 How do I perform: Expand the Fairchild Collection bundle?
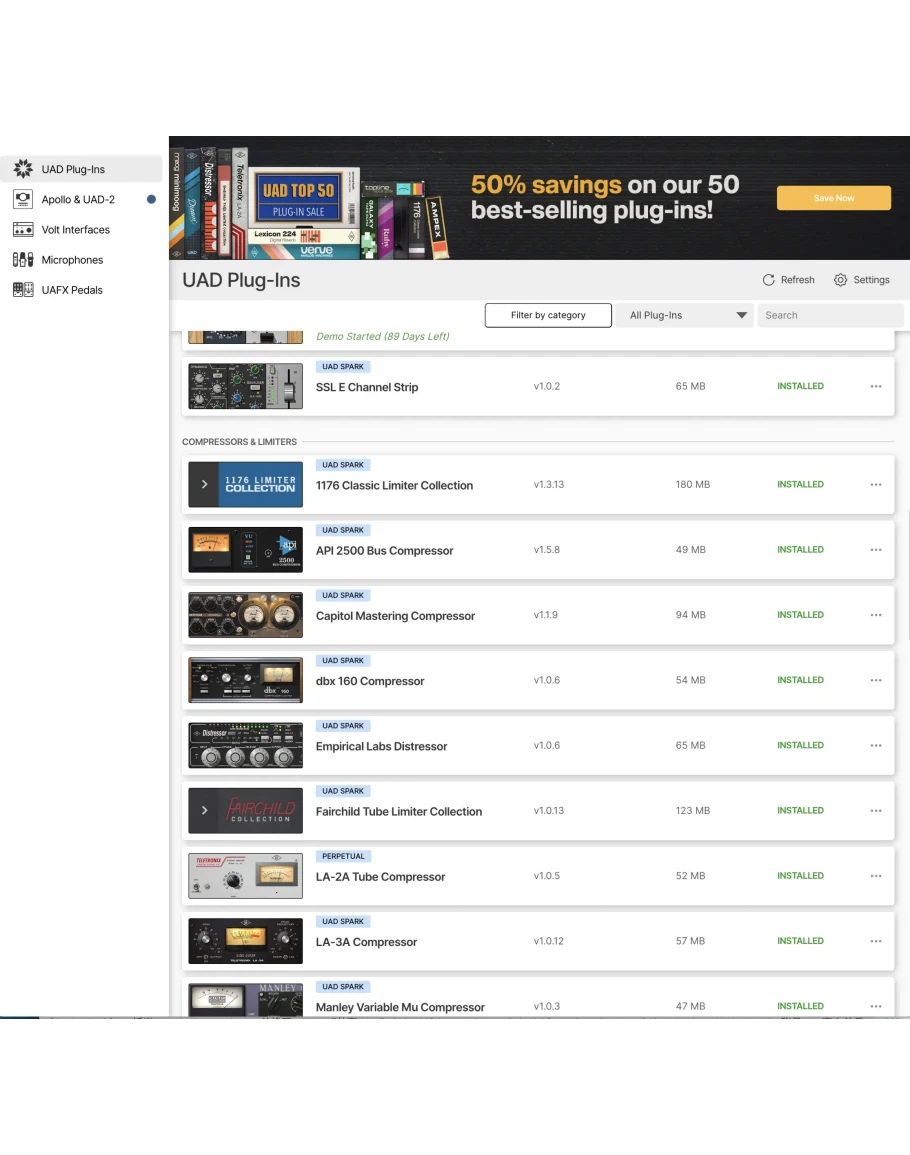204,810
